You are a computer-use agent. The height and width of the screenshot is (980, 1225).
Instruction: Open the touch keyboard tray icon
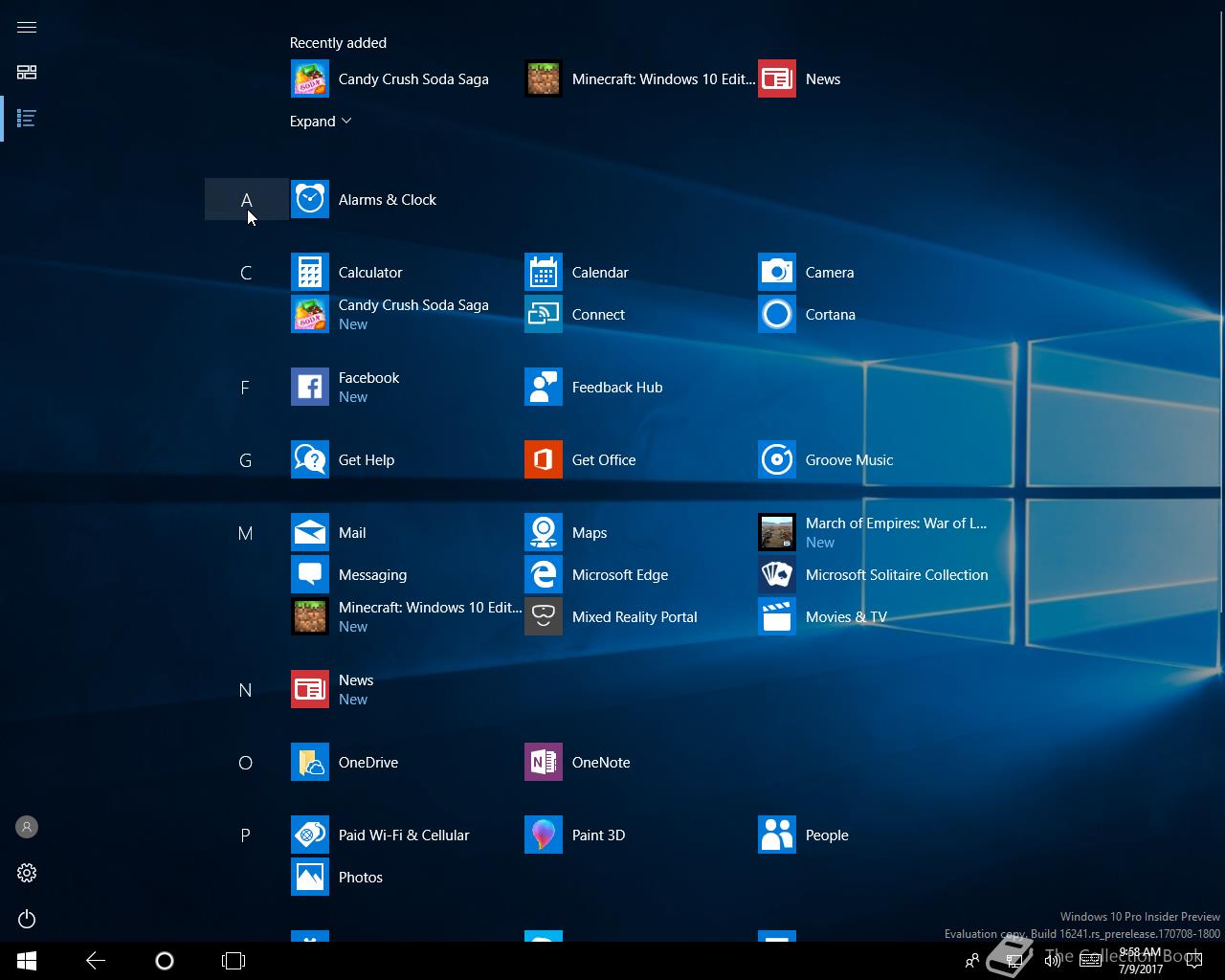(1090, 961)
